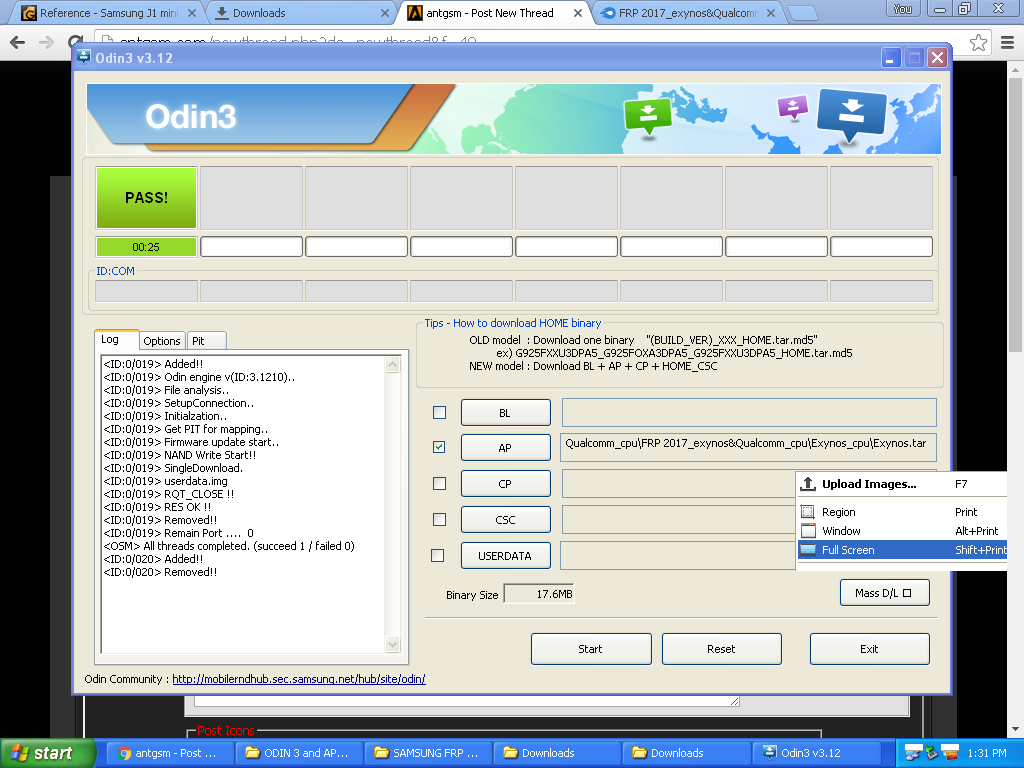Image resolution: width=1024 pixels, height=768 pixels.
Task: Select Region capture menu entry
Action: pos(902,512)
